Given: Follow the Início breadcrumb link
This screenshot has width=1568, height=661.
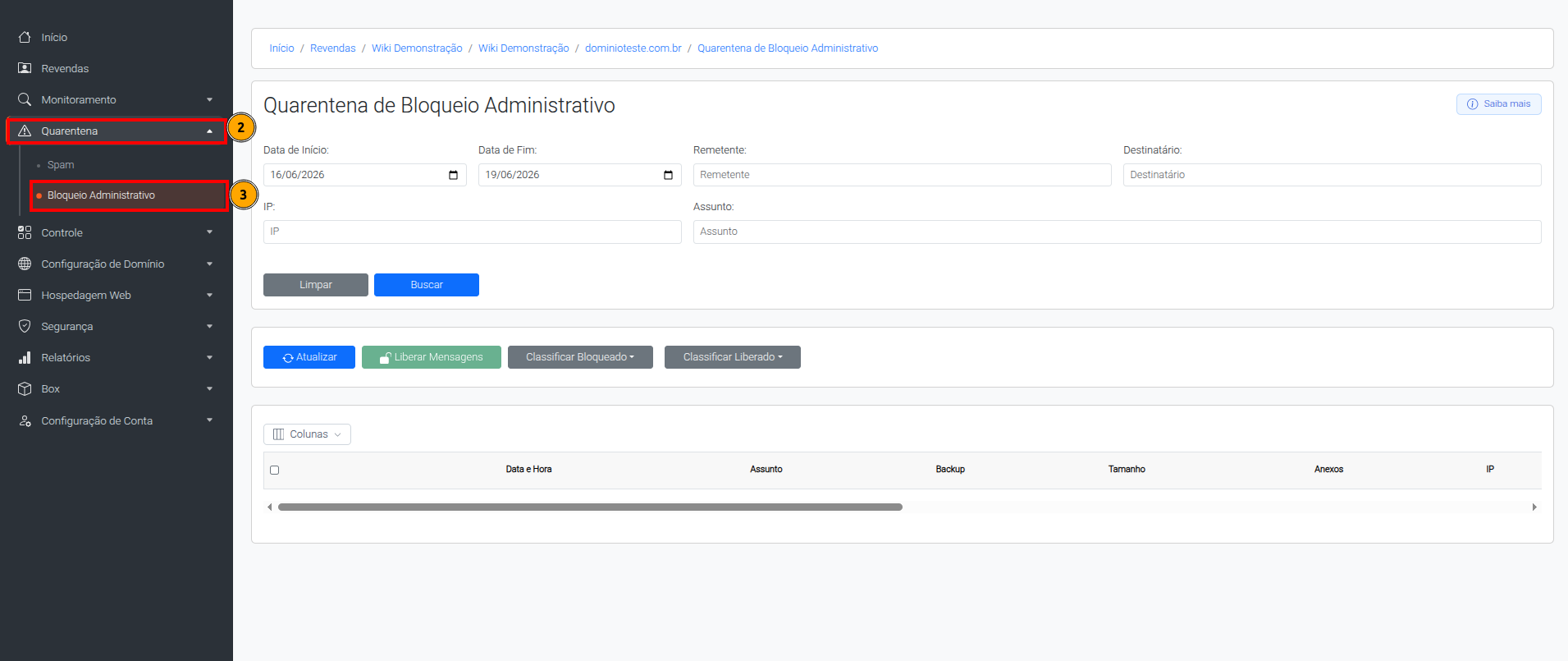Looking at the screenshot, I should [x=281, y=48].
